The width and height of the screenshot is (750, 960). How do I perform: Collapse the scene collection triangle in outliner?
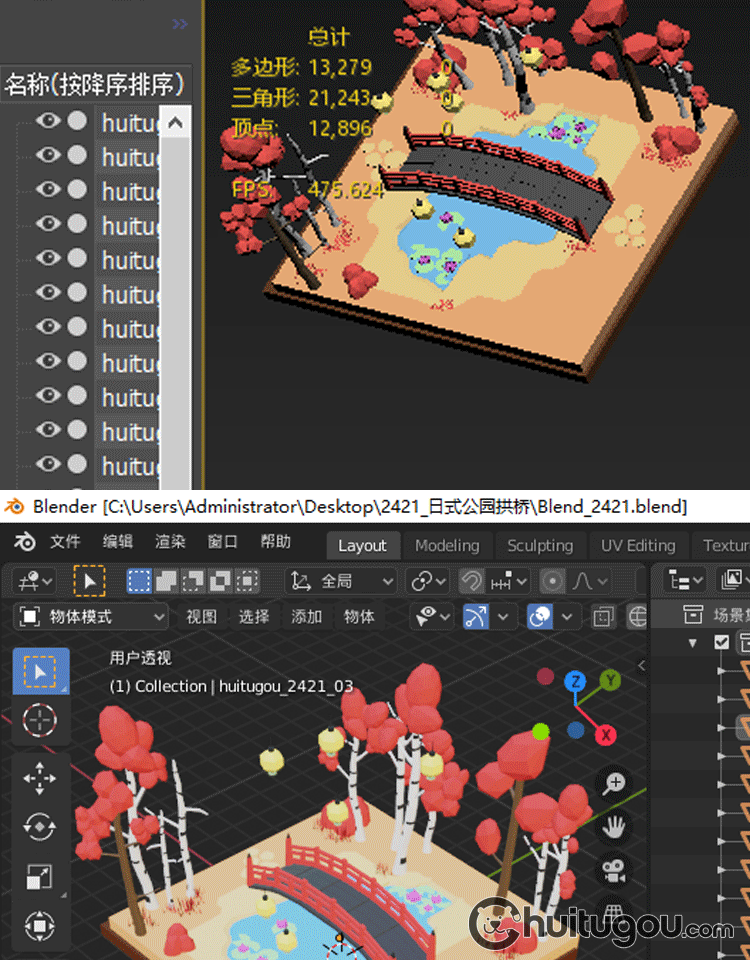tap(692, 643)
